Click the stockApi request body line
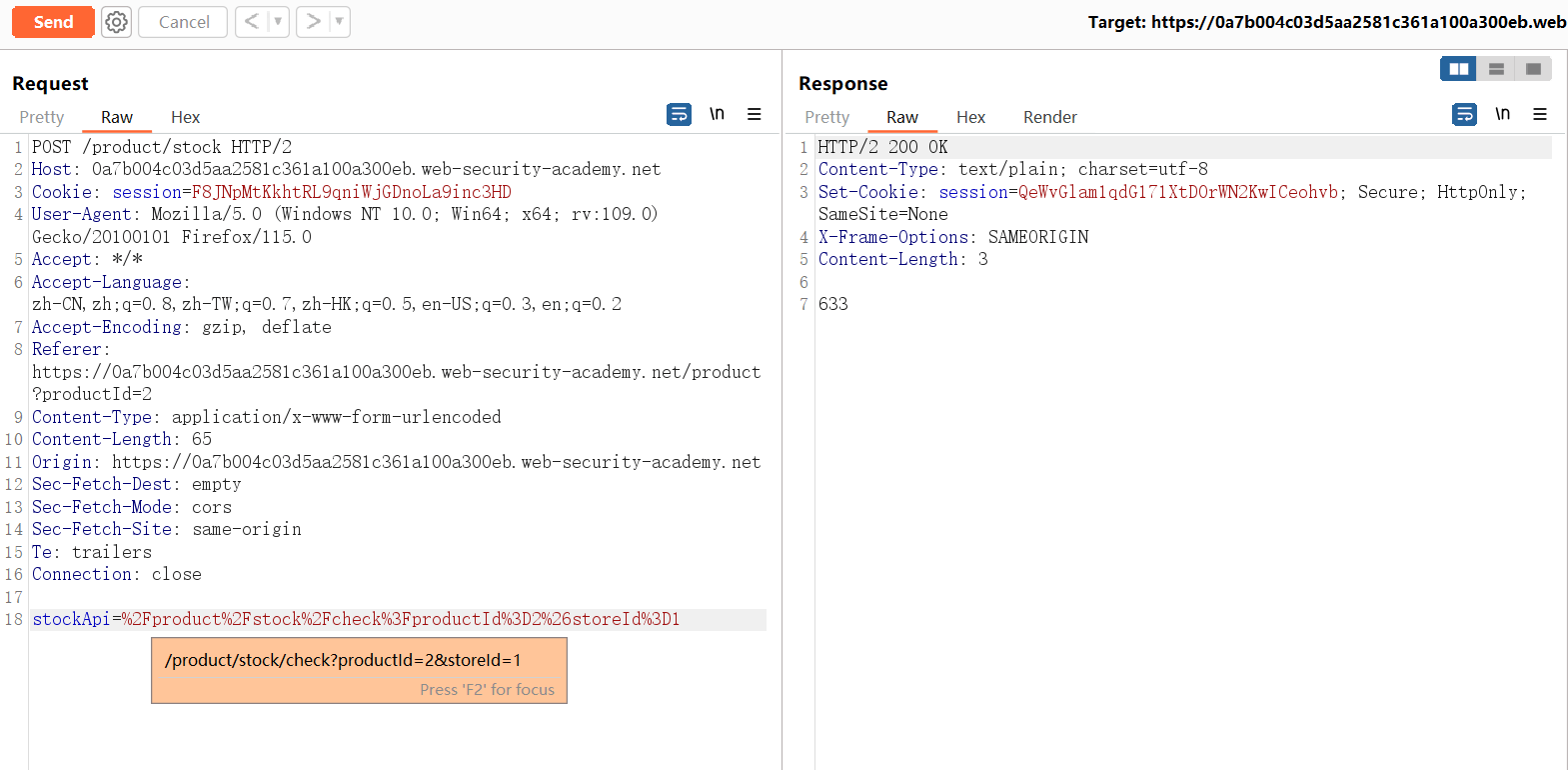 point(356,620)
